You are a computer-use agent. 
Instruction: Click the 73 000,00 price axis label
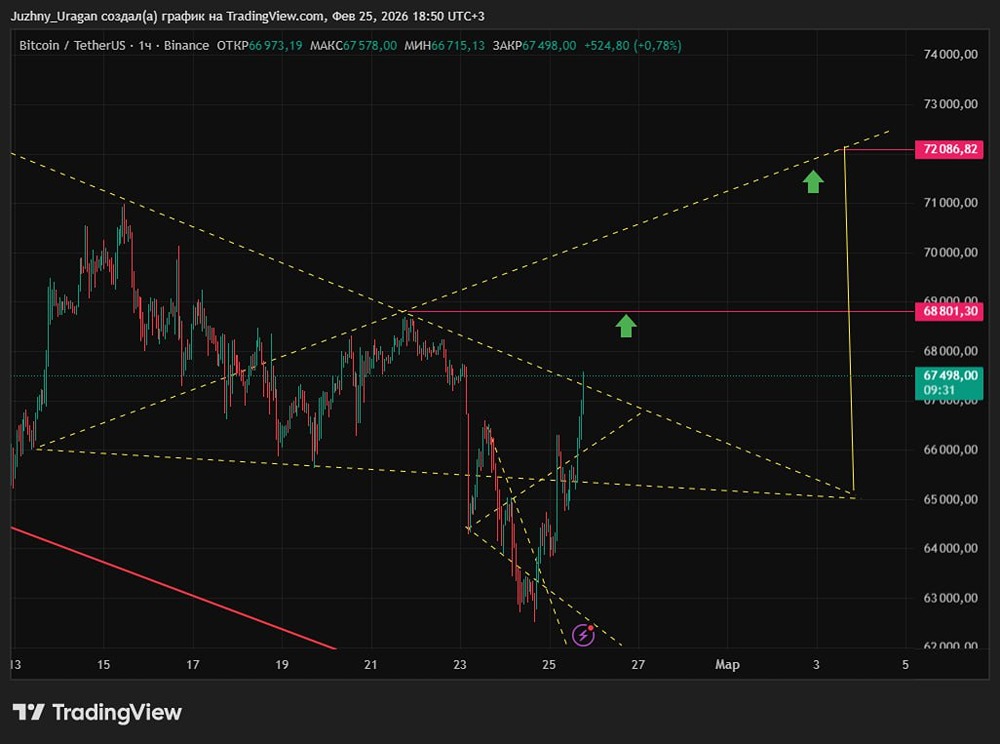click(x=950, y=104)
